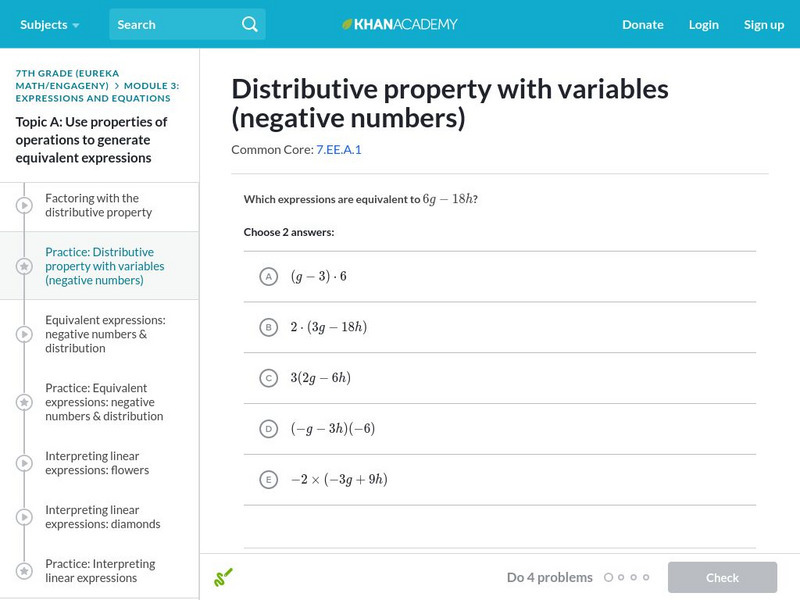This screenshot has height=600, width=800.
Task: Click the play icon beside Interpreting linear expressions: flowers
Action: point(24,463)
